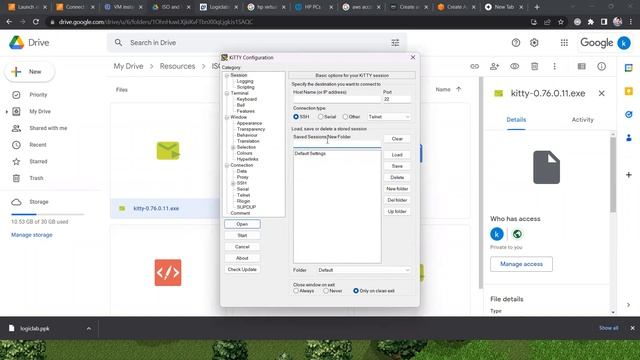Image resolution: width=640 pixels, height=360 pixels.
Task: Select Default Settings in saved sessions list
Action: [x=310, y=153]
